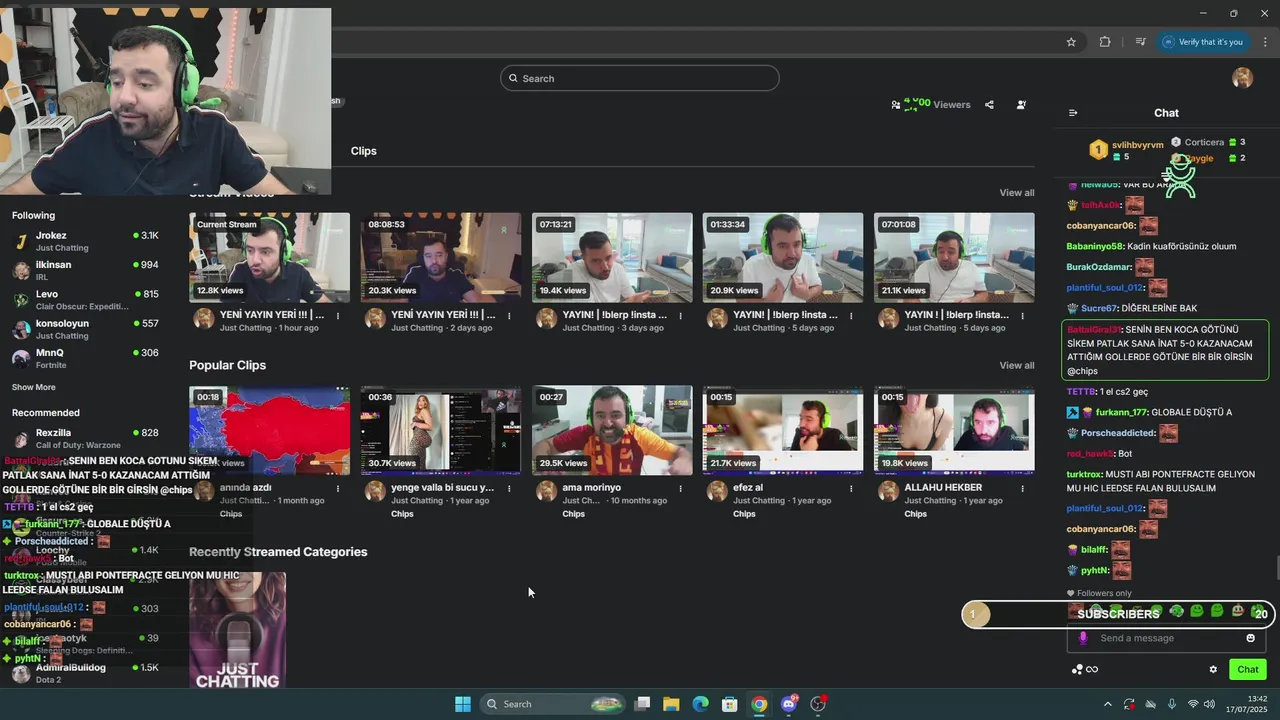Open the MnnQ channel in Following
This screenshot has width=1280, height=720.
(85, 358)
